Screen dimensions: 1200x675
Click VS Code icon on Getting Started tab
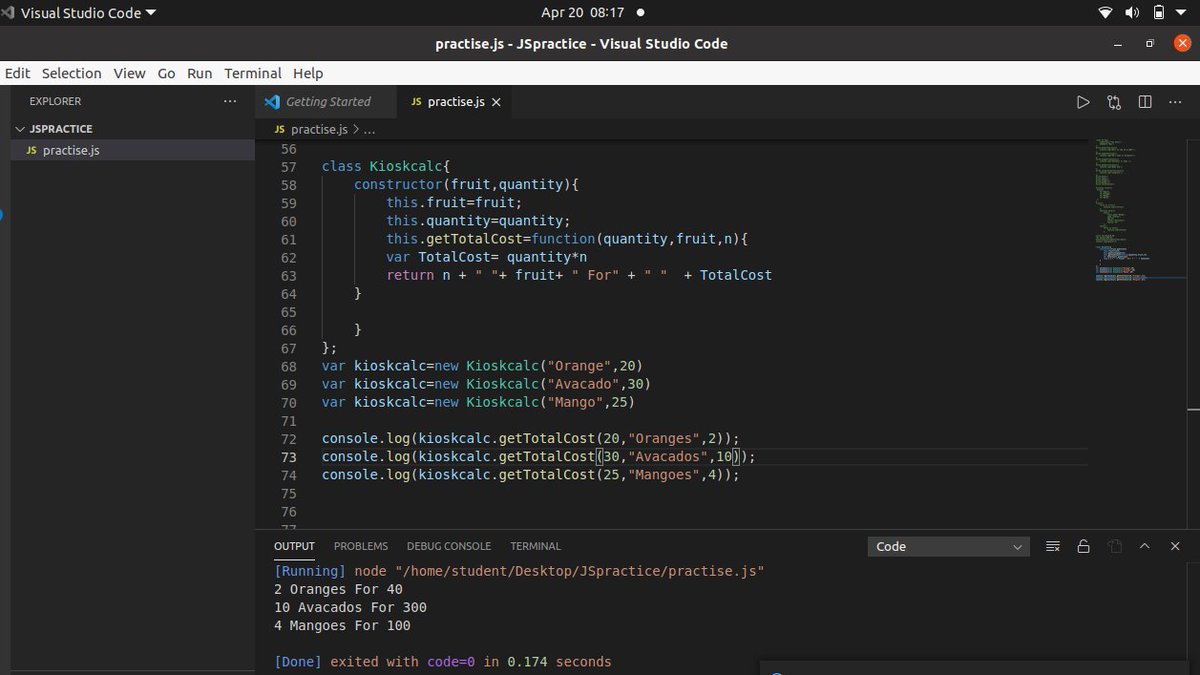tap(272, 102)
